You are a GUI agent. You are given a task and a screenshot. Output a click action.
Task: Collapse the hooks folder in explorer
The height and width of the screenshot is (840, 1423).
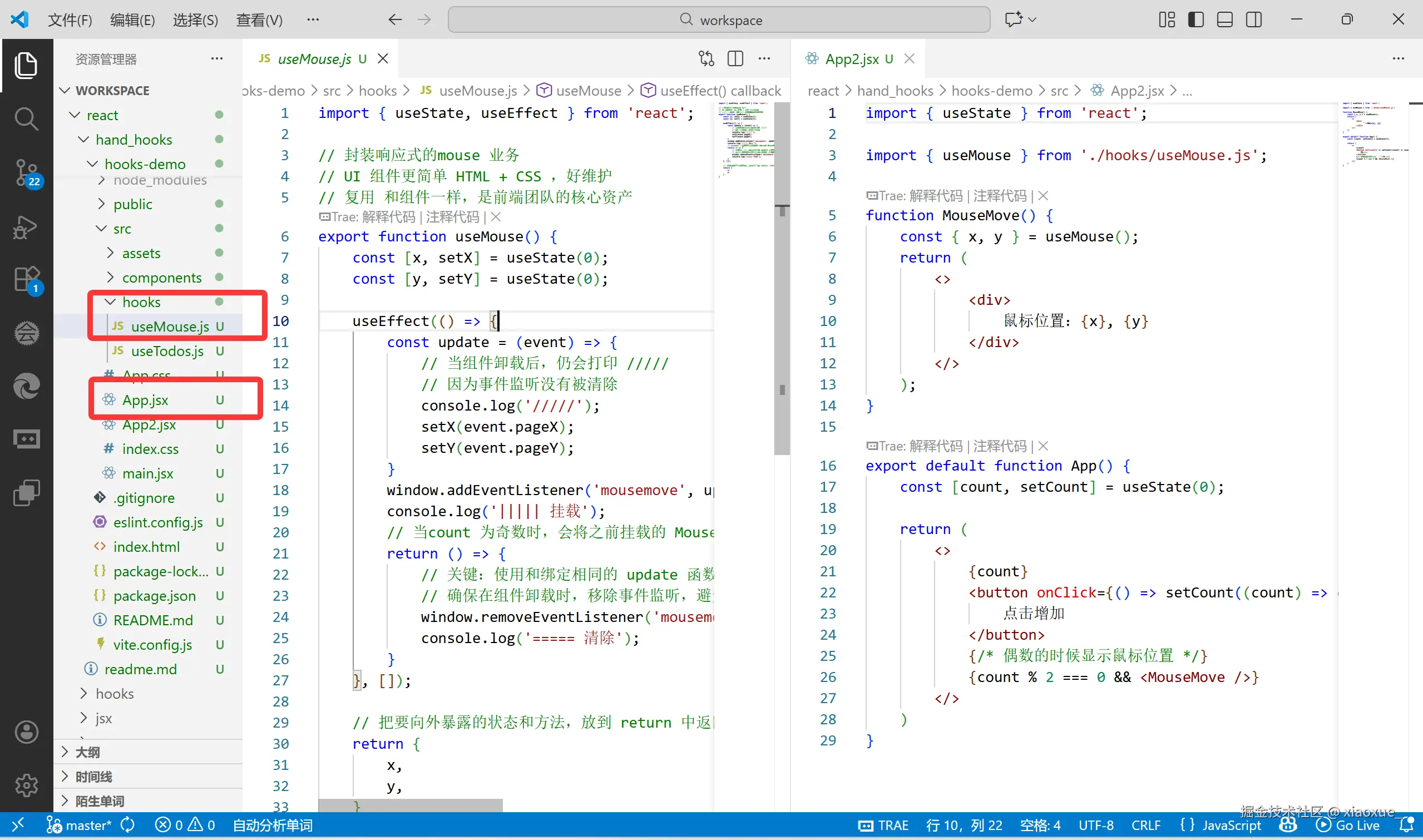click(x=141, y=302)
